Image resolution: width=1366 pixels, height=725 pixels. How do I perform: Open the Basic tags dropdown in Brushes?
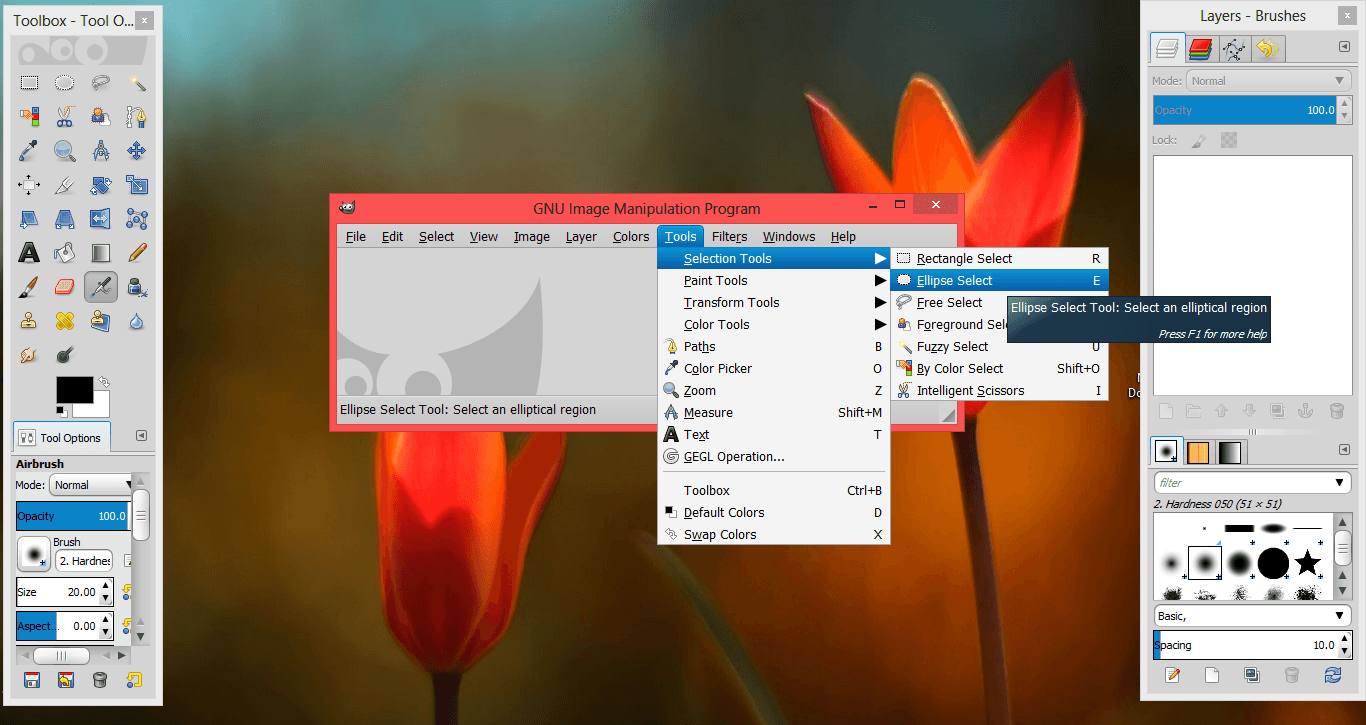[1252, 616]
